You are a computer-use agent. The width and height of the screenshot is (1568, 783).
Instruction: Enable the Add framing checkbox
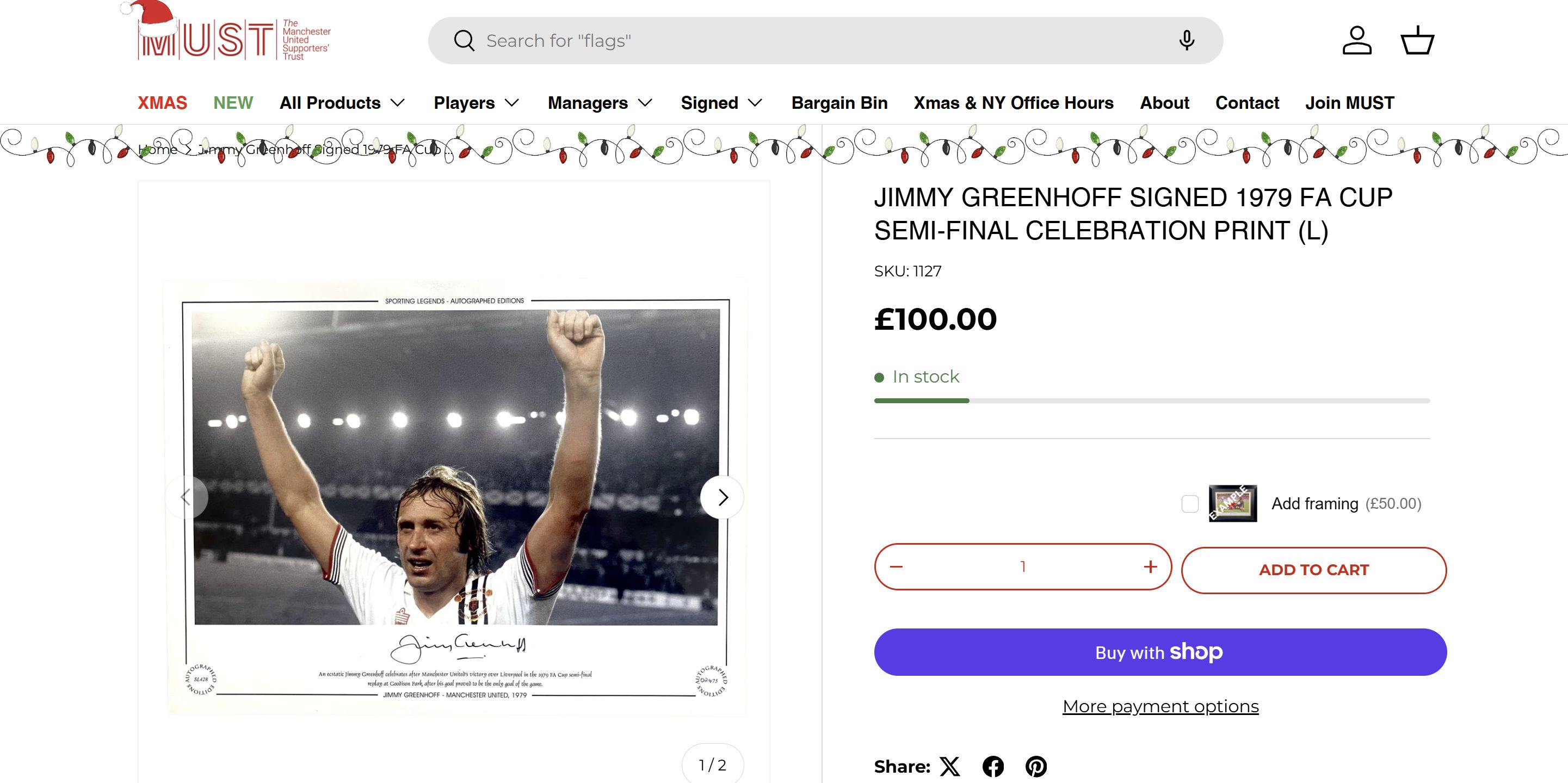tap(1189, 503)
